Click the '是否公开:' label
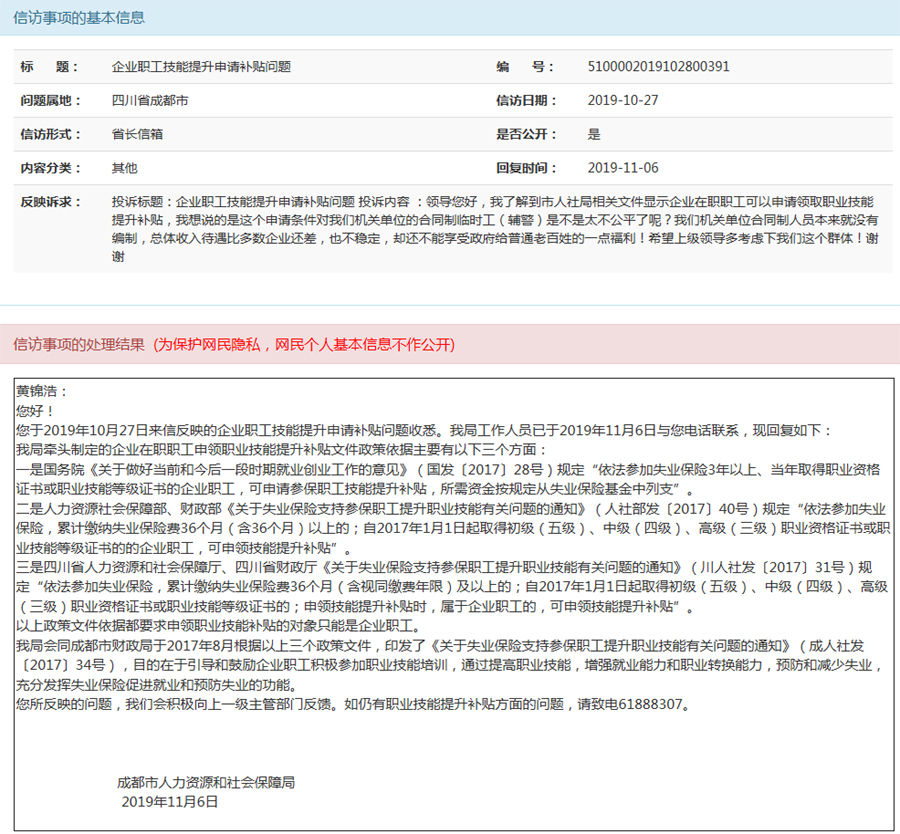This screenshot has width=900, height=834. pos(526,134)
